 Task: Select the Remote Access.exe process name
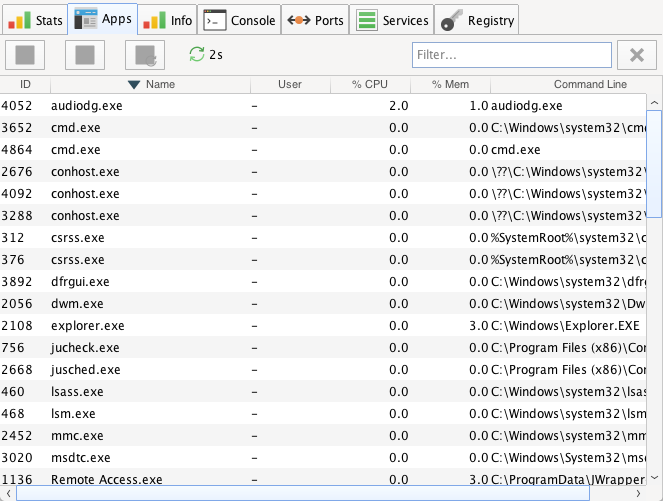coord(107,479)
